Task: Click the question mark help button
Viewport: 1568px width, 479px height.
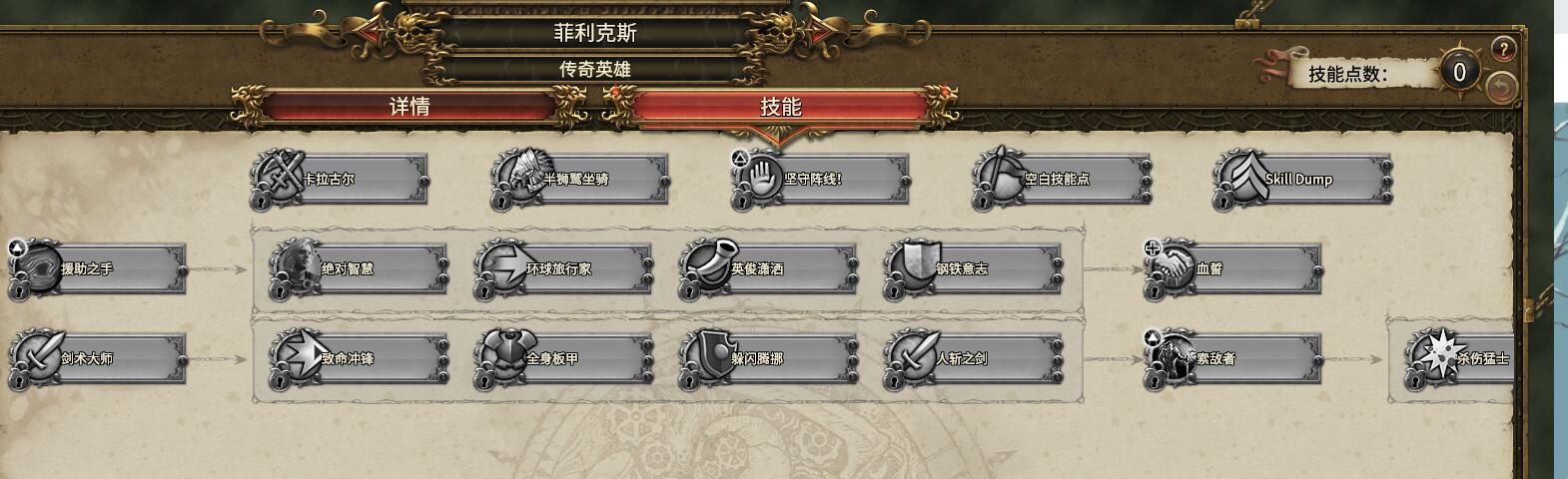Action: click(1503, 49)
